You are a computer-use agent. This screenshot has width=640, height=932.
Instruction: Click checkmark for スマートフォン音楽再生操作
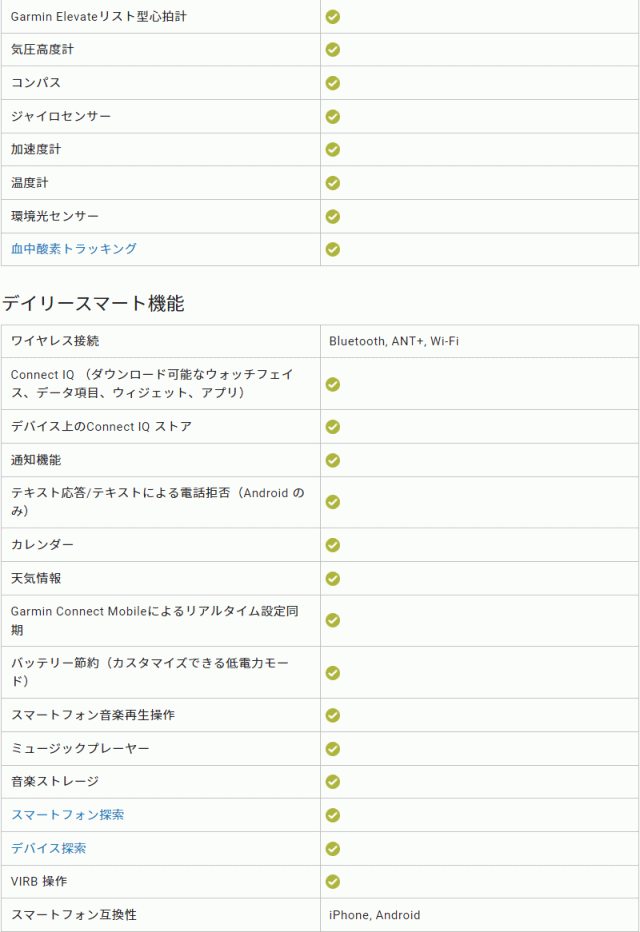[333, 715]
